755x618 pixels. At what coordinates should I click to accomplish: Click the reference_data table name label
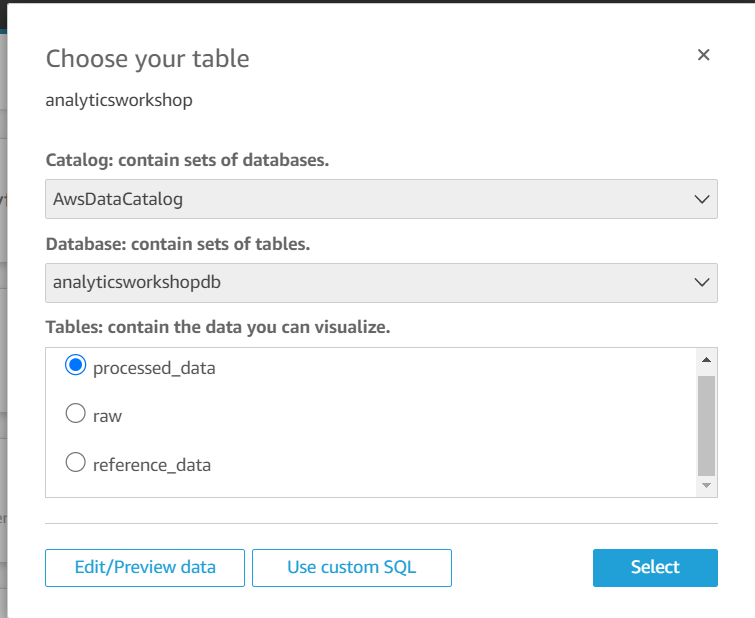pos(152,464)
